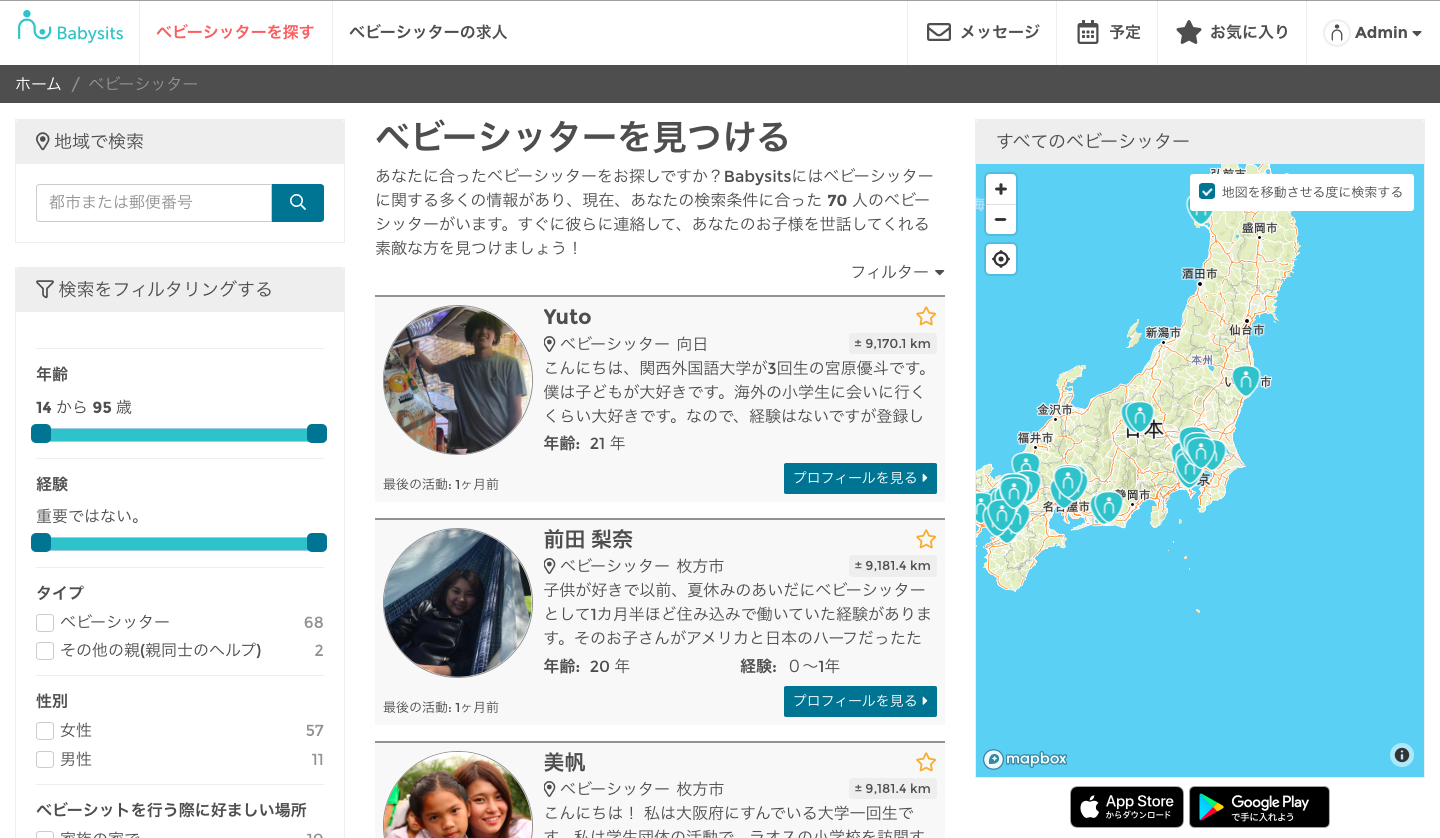1440x838 pixels.
Task: Click the location pin beside 地域で検索
Action: tap(43, 142)
